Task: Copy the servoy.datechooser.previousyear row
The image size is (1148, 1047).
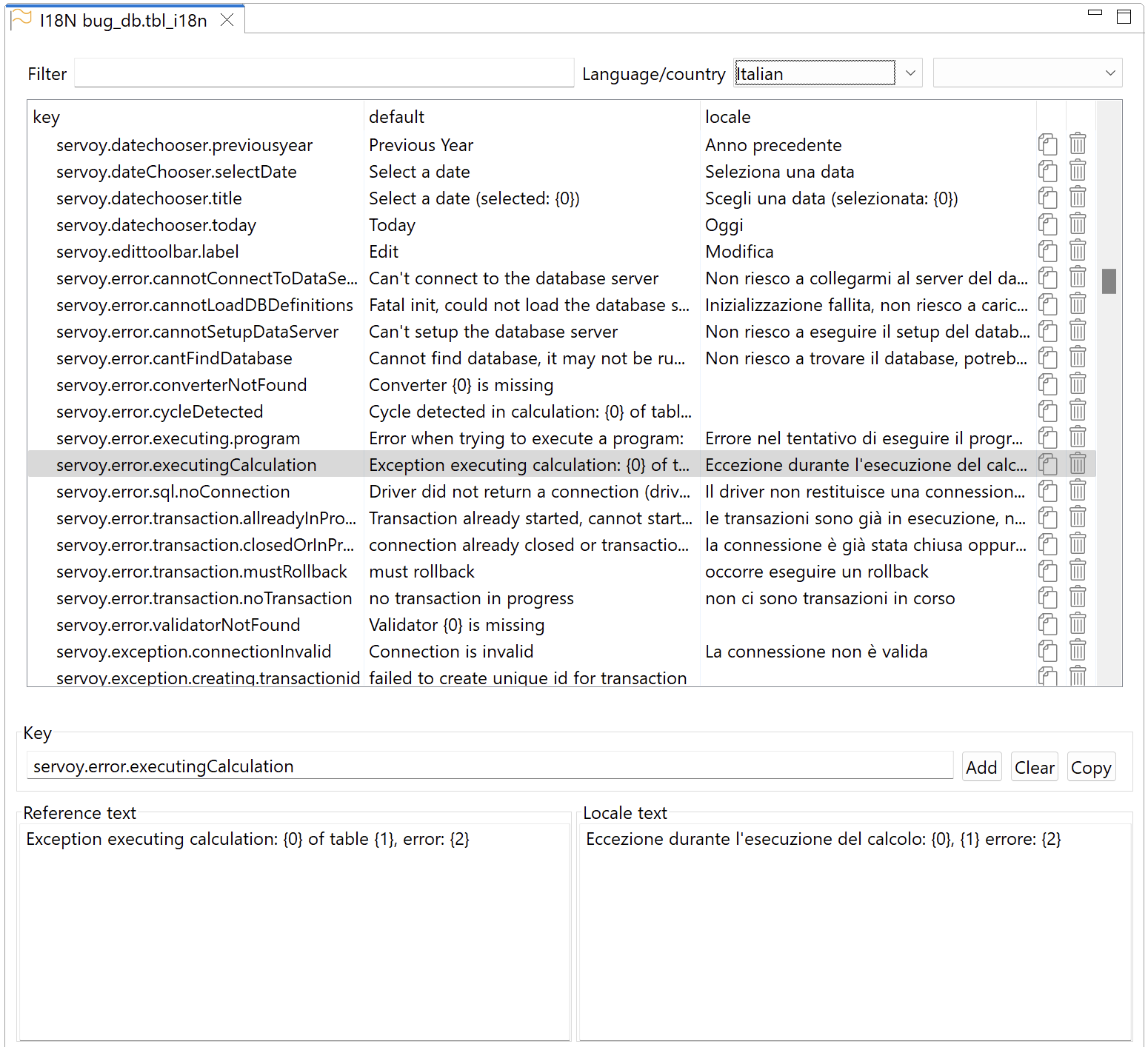Action: point(1047,144)
